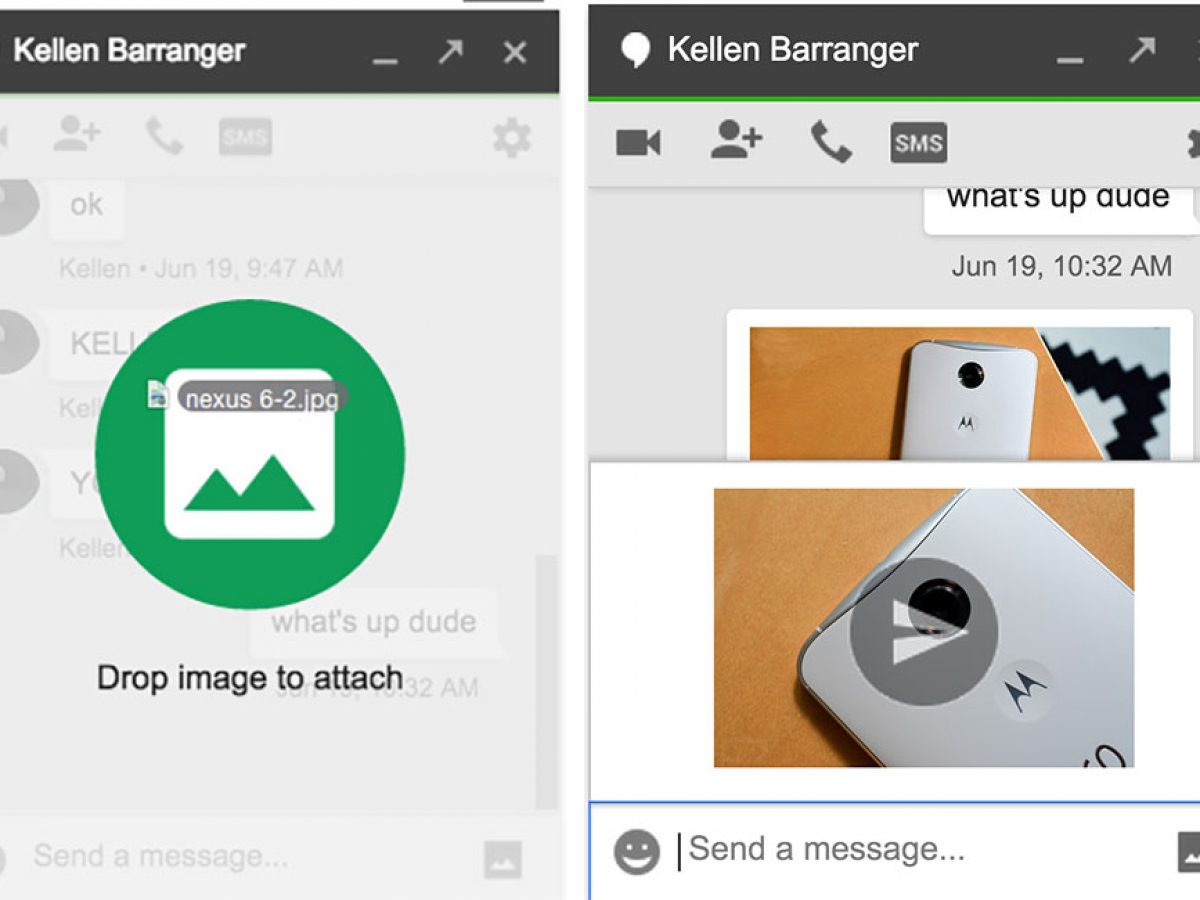The width and height of the screenshot is (1200, 900).
Task: Click the left chat window's vertical scrollbar
Action: tap(546, 680)
